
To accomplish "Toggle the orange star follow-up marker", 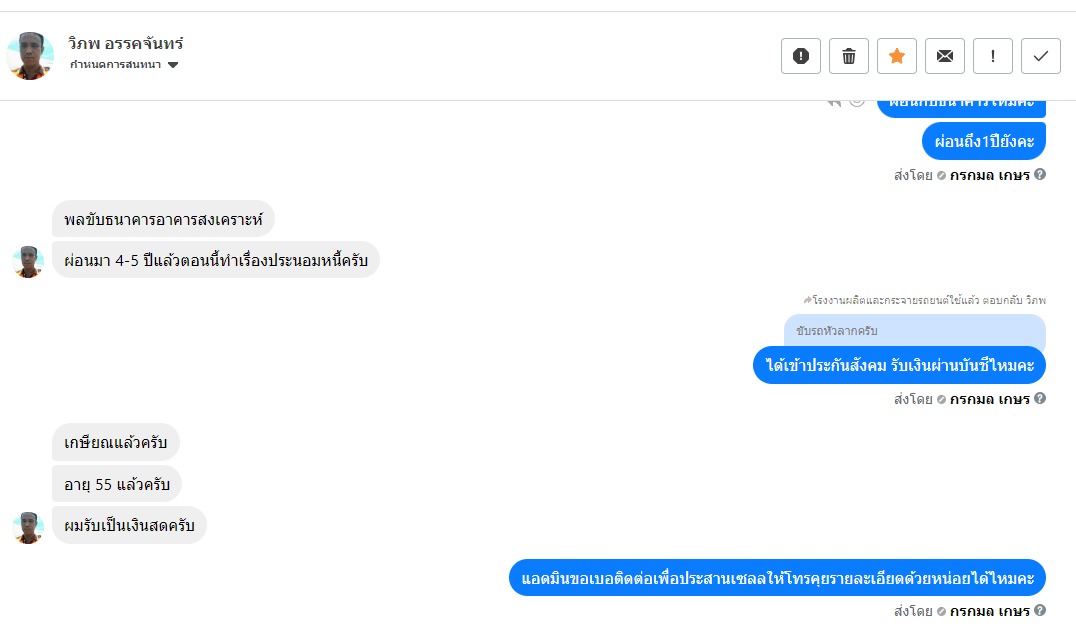I will click(x=897, y=56).
